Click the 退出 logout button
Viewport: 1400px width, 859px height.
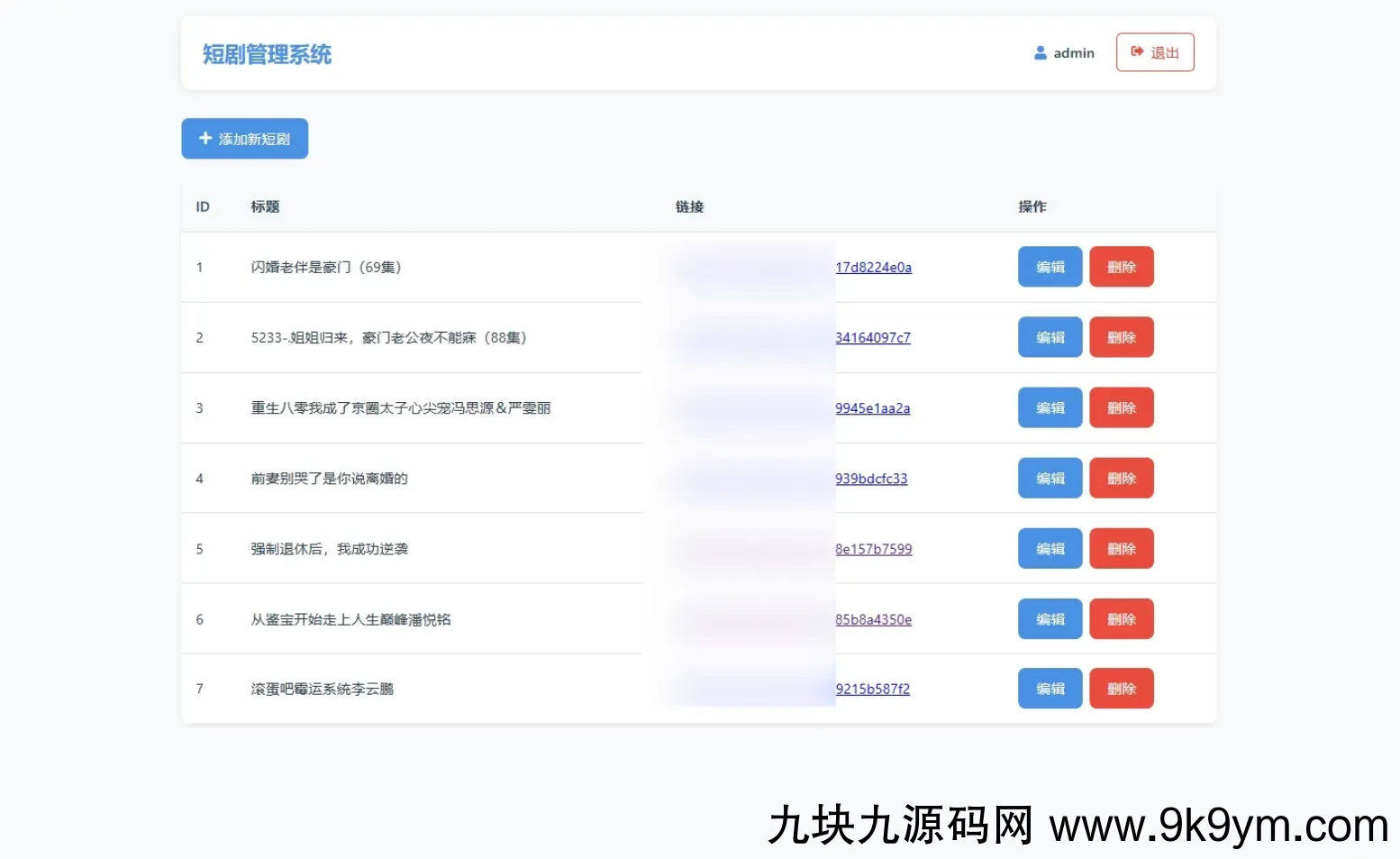[1155, 52]
